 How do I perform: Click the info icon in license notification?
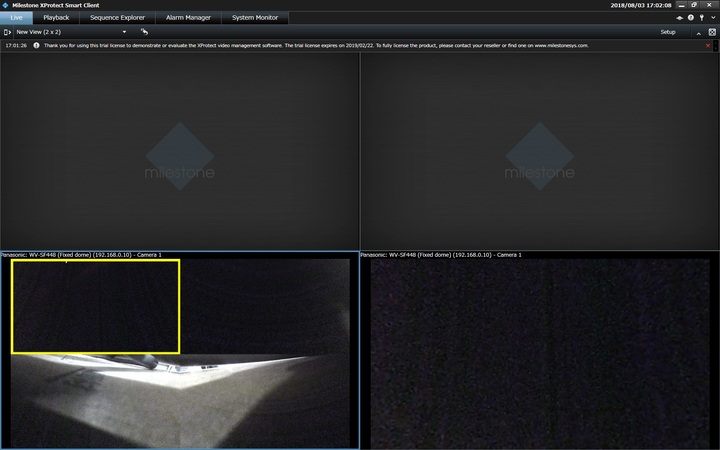37,46
